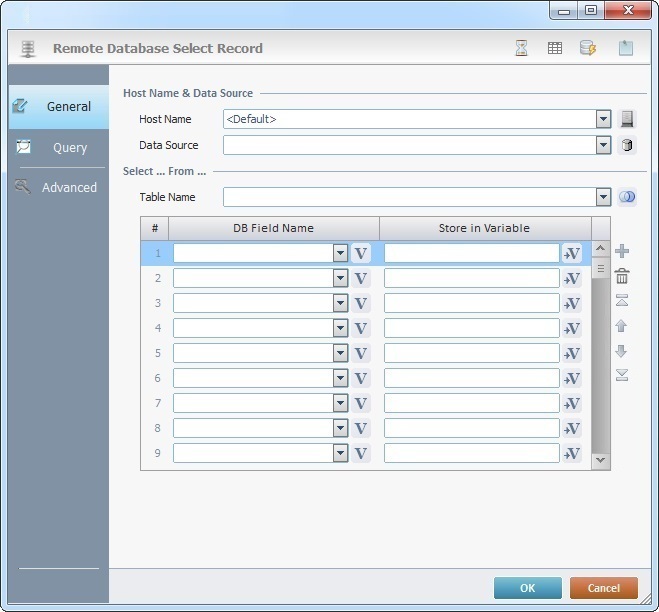
Task: Click the database icon in header
Action: point(588,48)
